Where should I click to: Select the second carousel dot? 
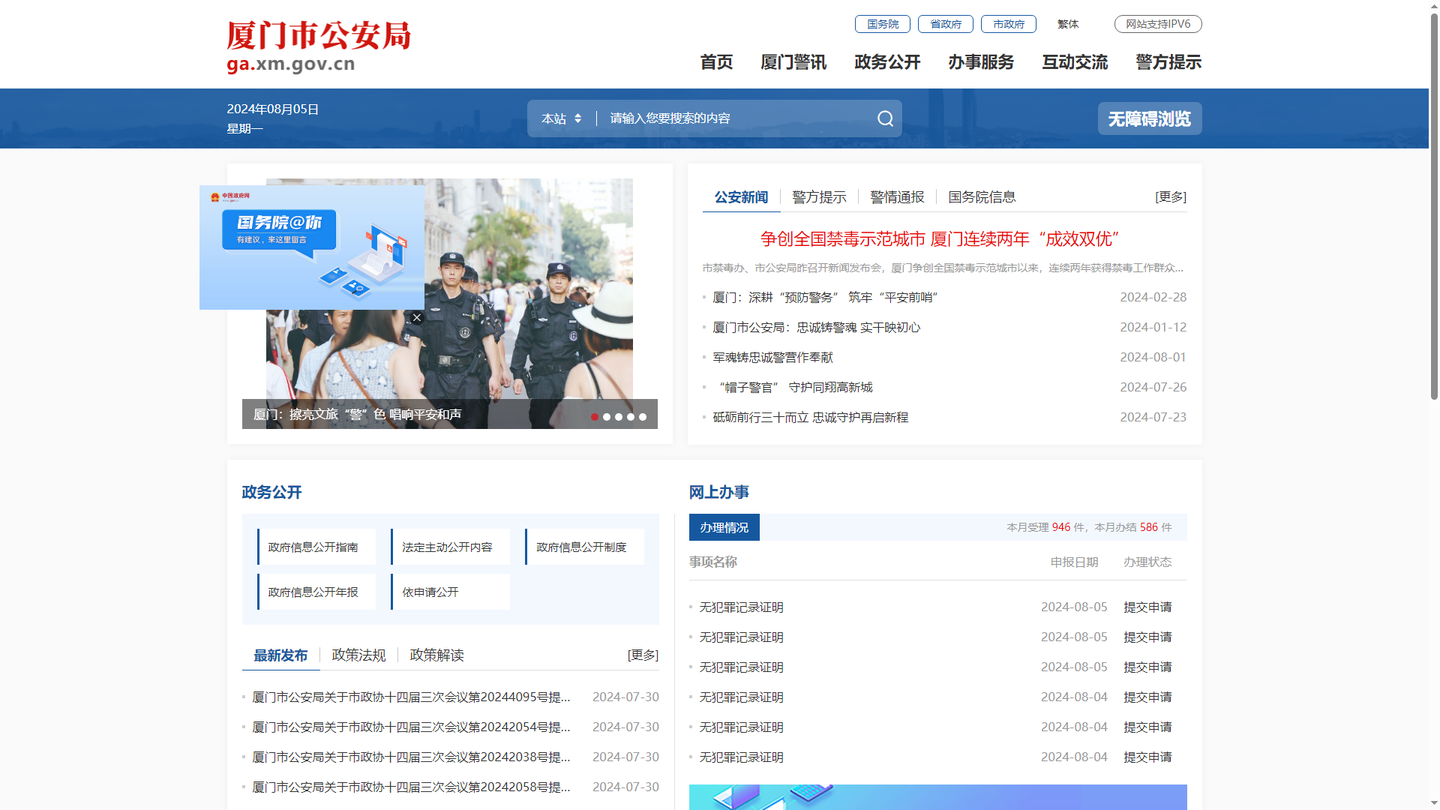pos(607,417)
